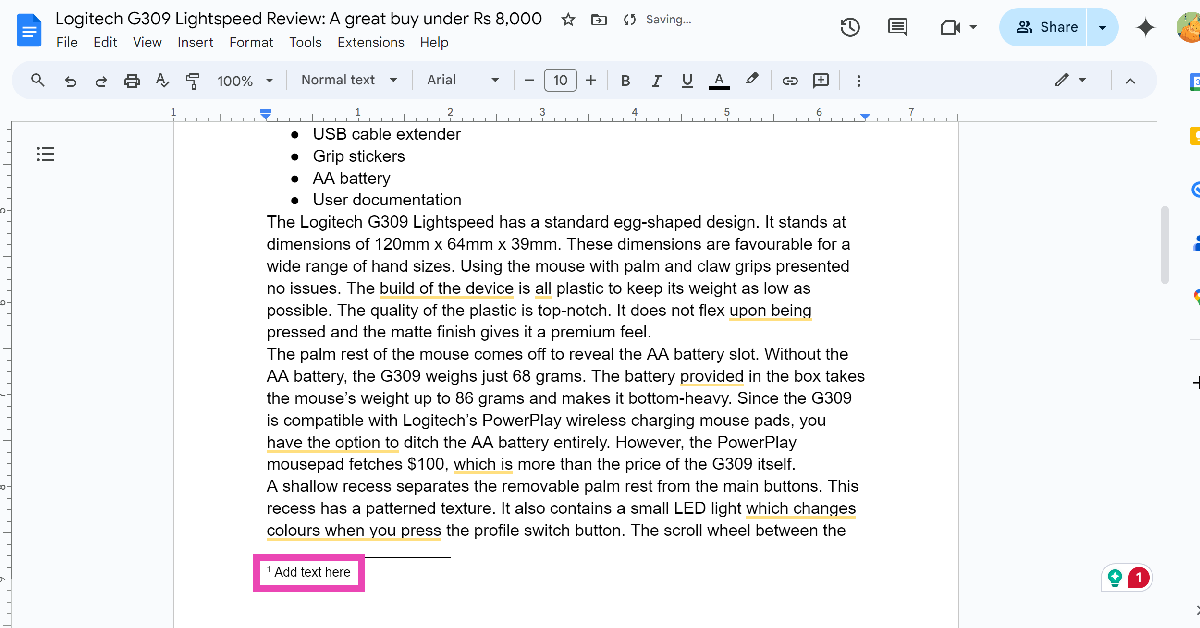Open the font family dropdown

[x=463, y=80]
